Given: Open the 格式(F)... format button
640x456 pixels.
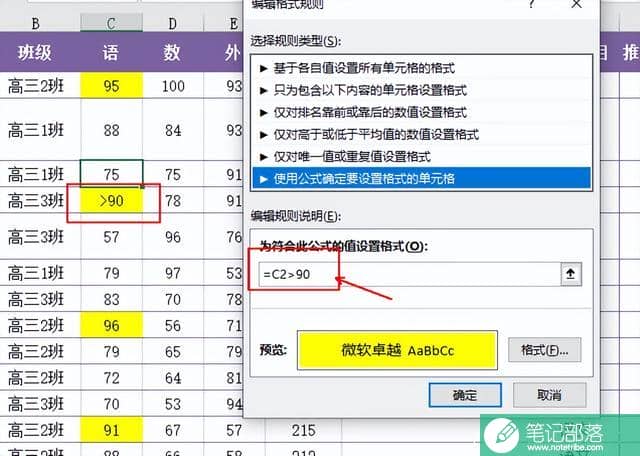Looking at the screenshot, I should coord(544,350).
